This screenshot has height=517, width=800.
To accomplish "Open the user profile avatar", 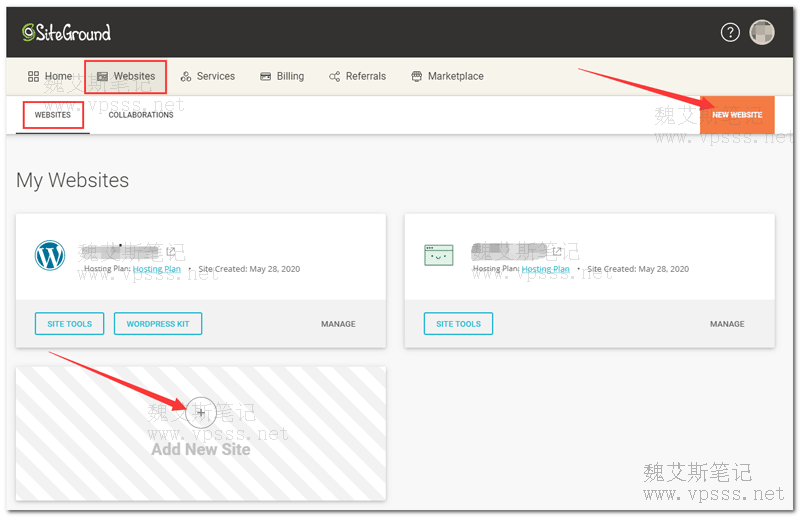I will coord(762,33).
